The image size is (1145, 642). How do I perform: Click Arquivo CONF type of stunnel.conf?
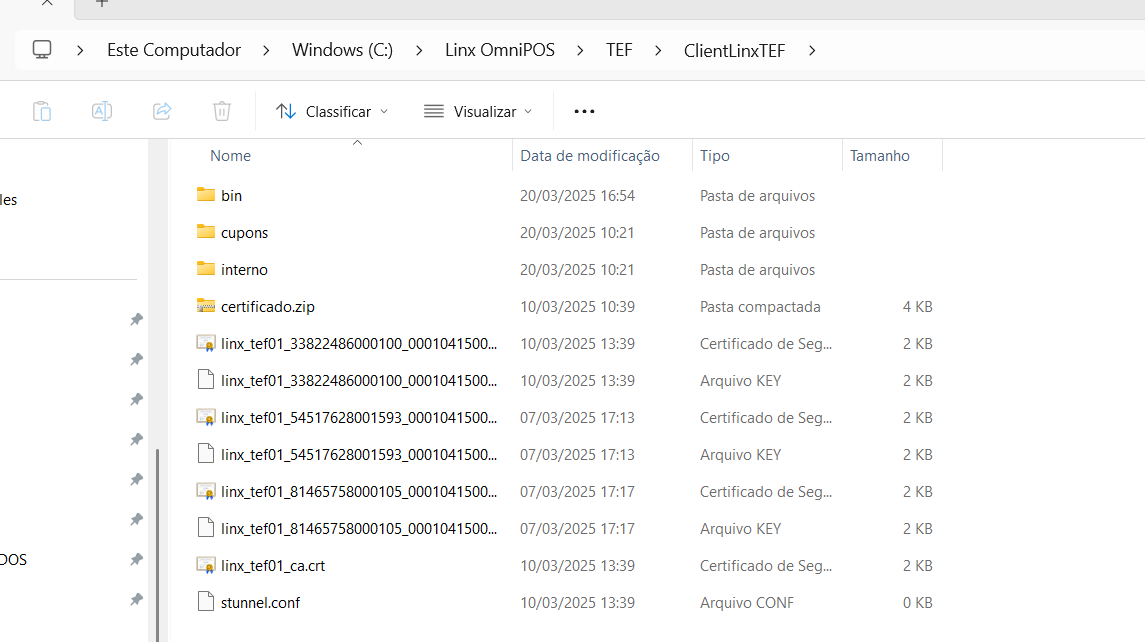(x=747, y=603)
